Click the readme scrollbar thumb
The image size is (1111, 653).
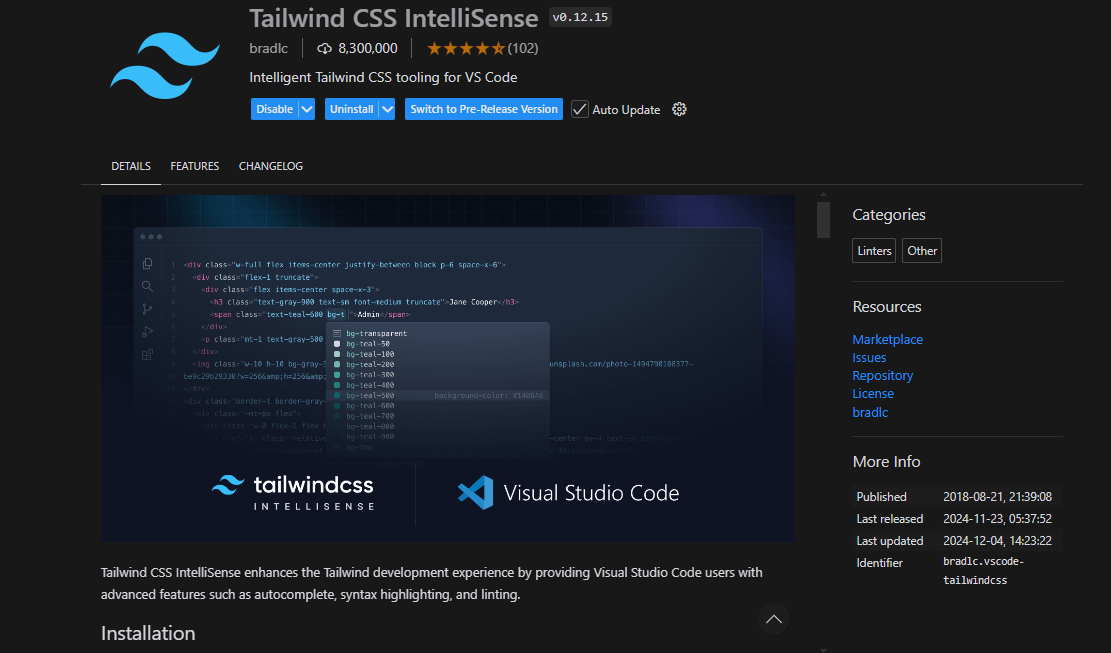tap(823, 220)
